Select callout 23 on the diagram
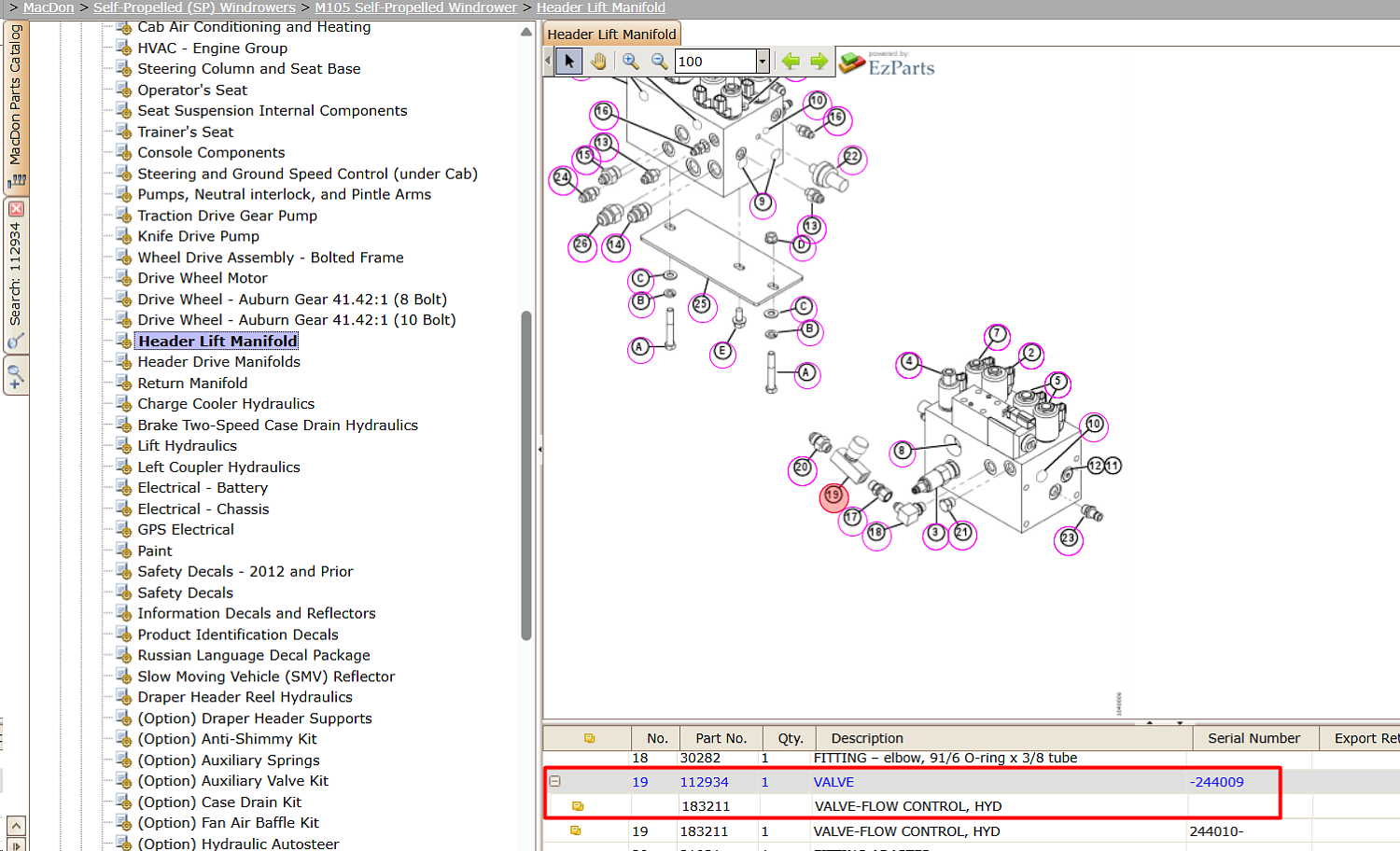1400x851 pixels. [x=1069, y=538]
